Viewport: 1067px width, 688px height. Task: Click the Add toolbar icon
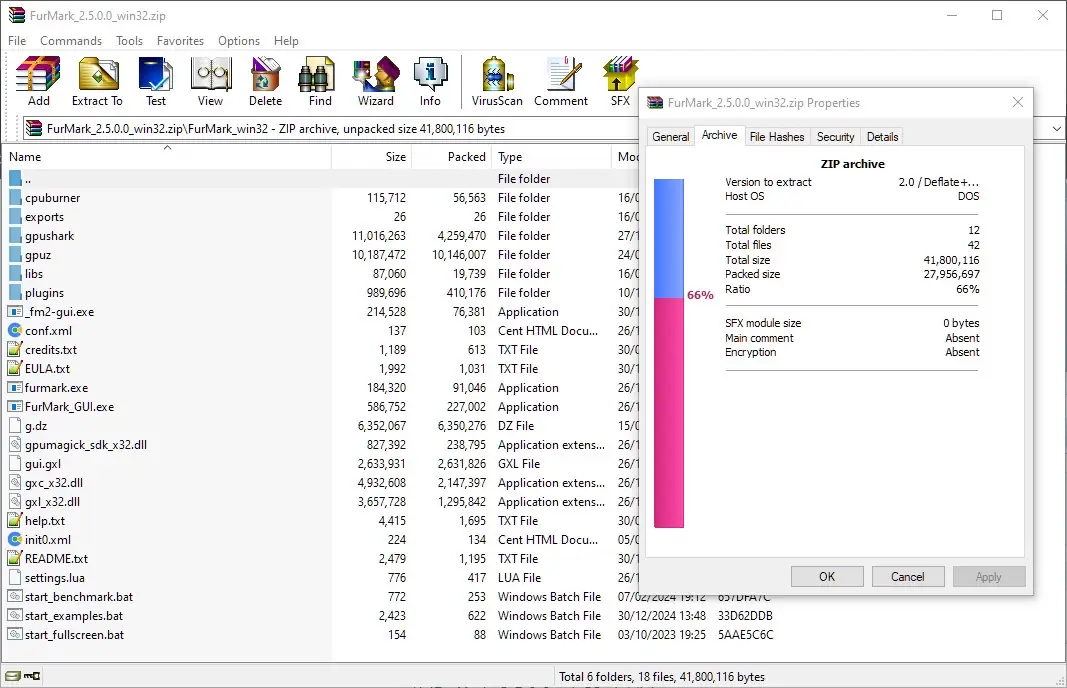tap(38, 82)
